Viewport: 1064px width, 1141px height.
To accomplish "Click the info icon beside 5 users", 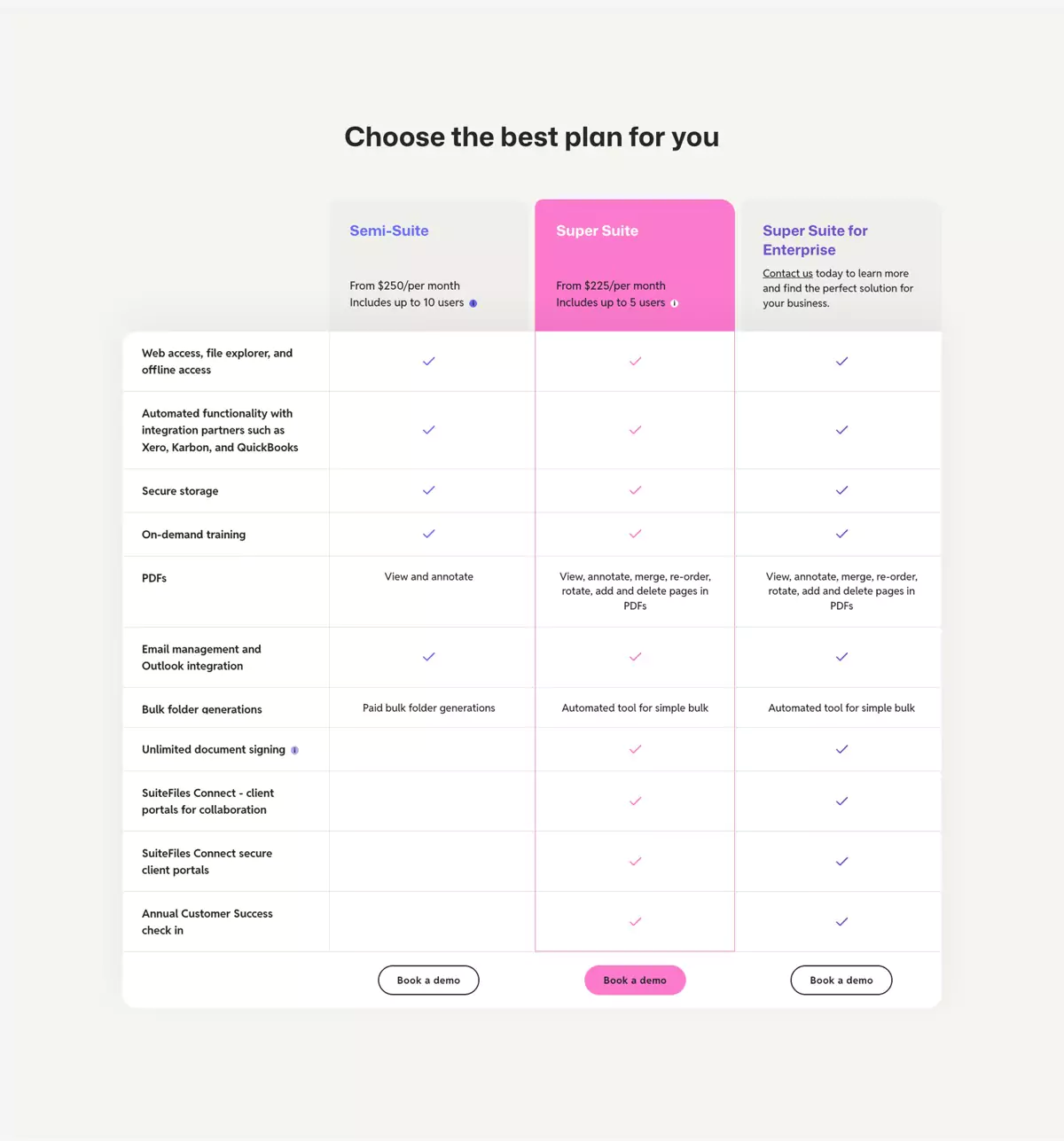I will coord(674,303).
